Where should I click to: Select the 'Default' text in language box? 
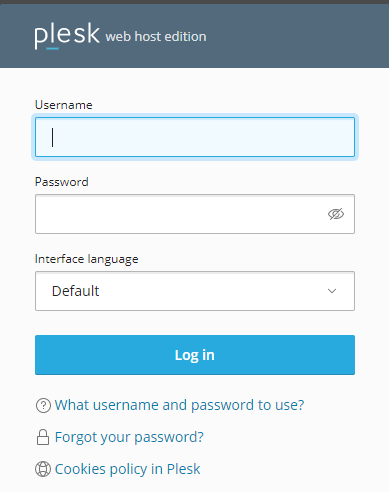point(75,291)
